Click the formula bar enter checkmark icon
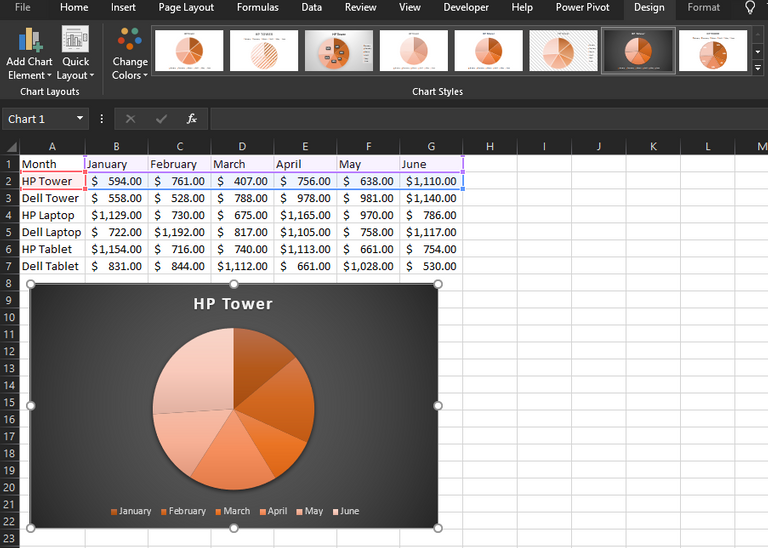This screenshot has width=768, height=548. point(161,119)
